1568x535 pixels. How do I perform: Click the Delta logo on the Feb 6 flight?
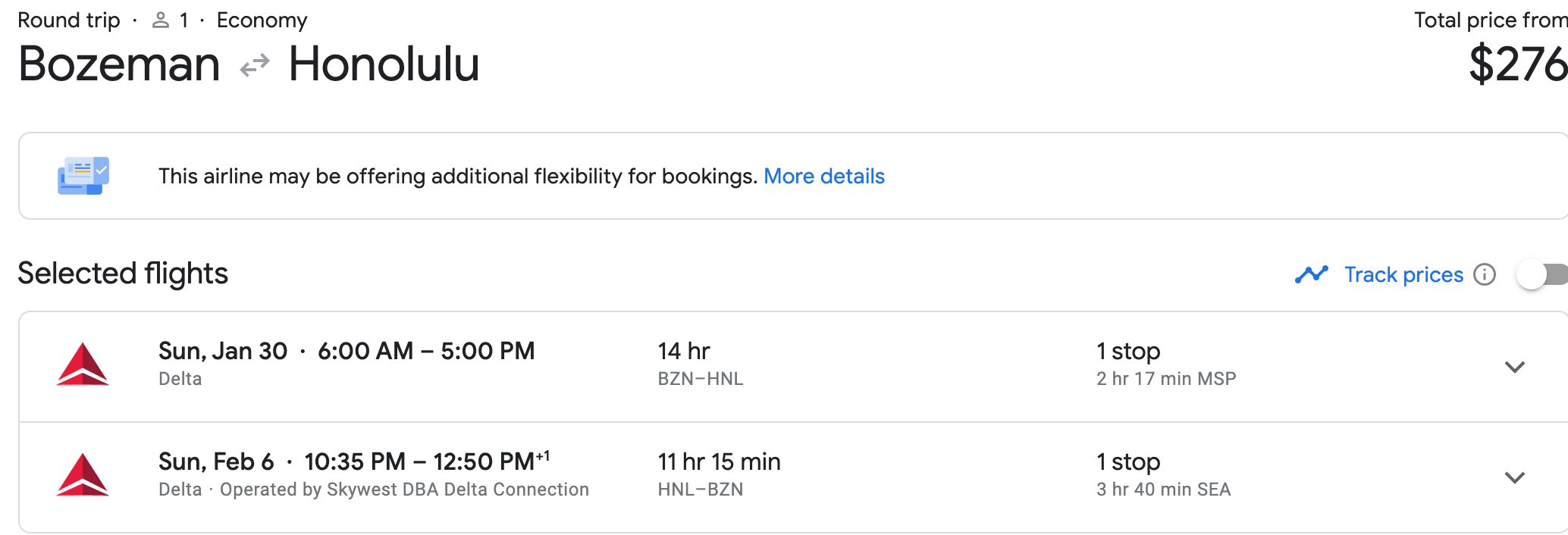[x=83, y=475]
